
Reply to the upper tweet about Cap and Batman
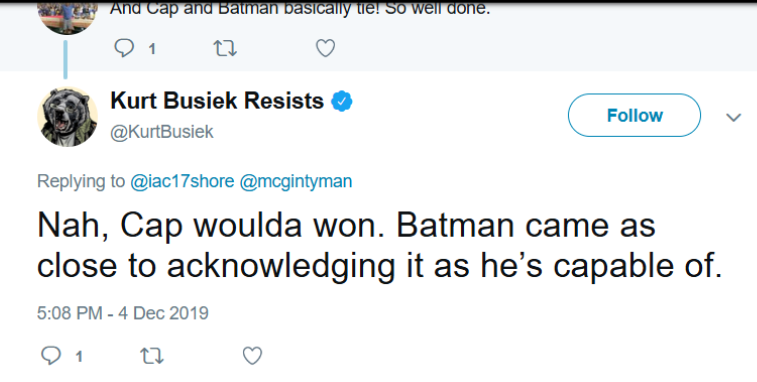[124, 48]
